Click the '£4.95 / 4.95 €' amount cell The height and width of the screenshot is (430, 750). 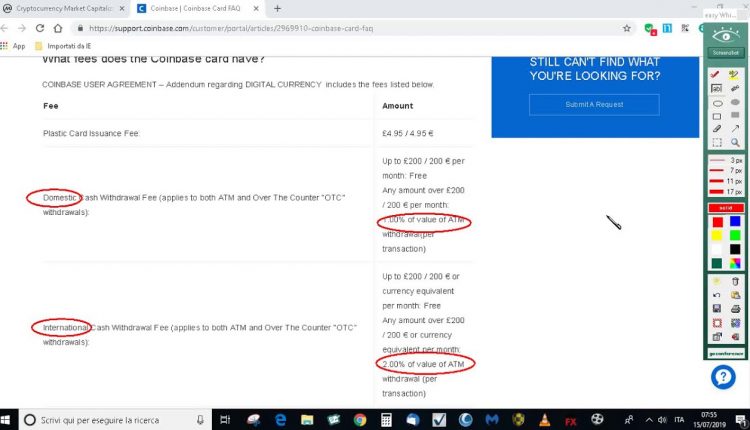pos(408,133)
